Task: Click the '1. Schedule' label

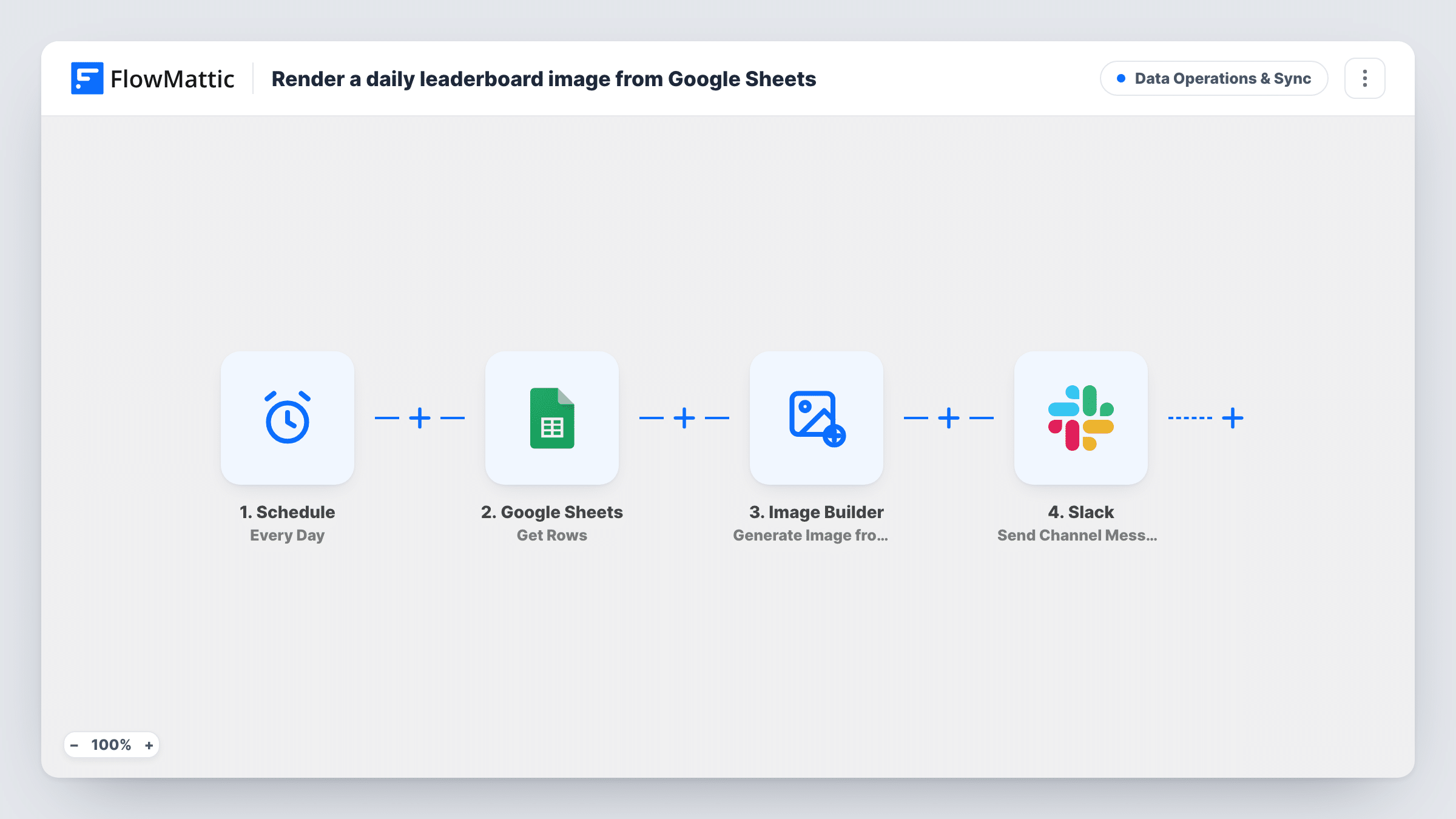Action: pyautogui.click(x=288, y=512)
